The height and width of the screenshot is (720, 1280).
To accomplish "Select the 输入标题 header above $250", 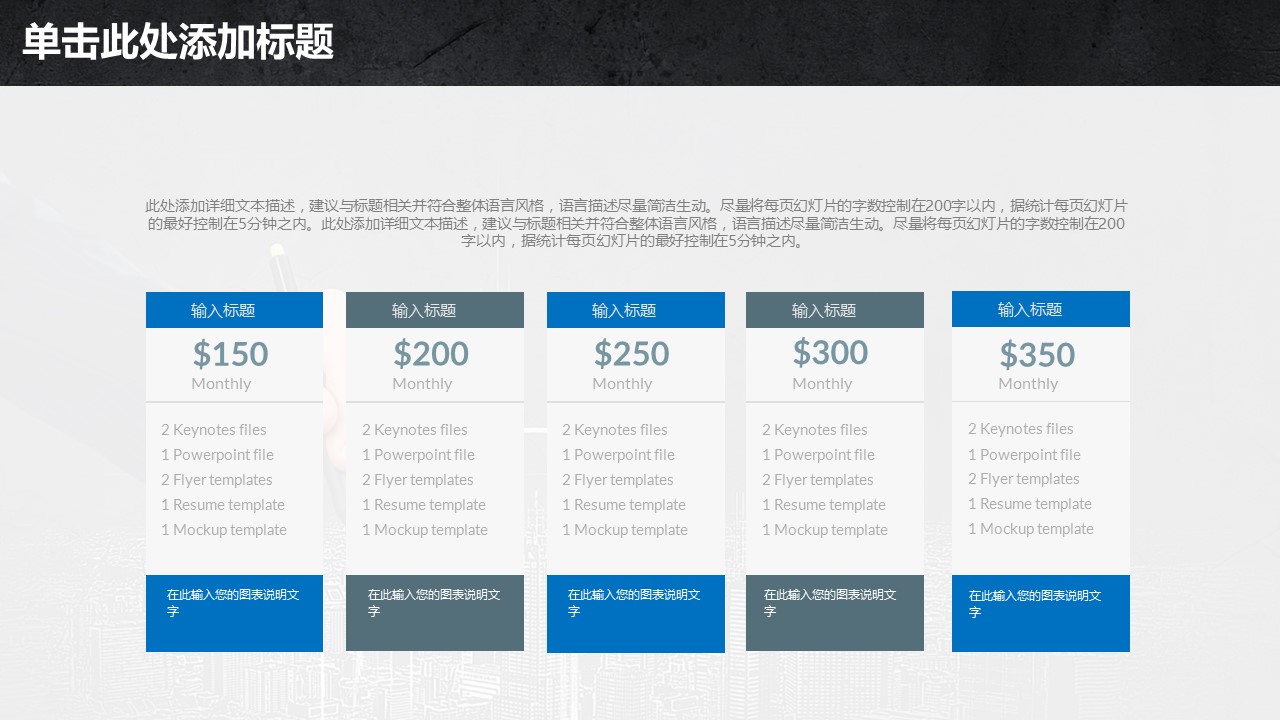I will [x=624, y=310].
